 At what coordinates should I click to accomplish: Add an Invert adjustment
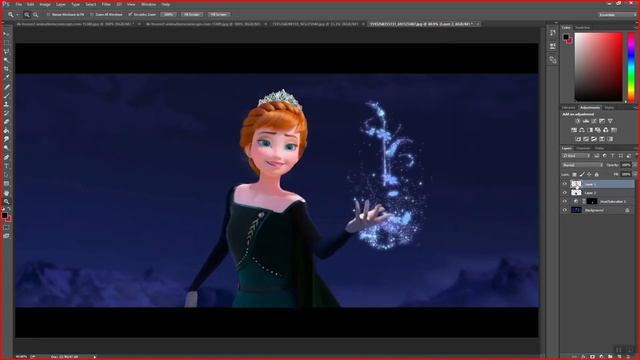point(578,139)
